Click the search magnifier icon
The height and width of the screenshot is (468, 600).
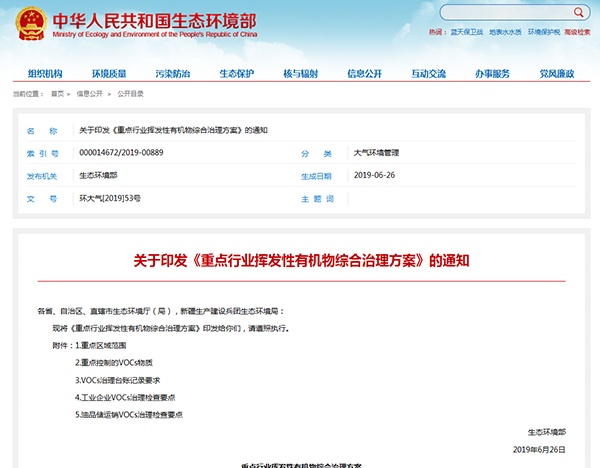click(578, 12)
